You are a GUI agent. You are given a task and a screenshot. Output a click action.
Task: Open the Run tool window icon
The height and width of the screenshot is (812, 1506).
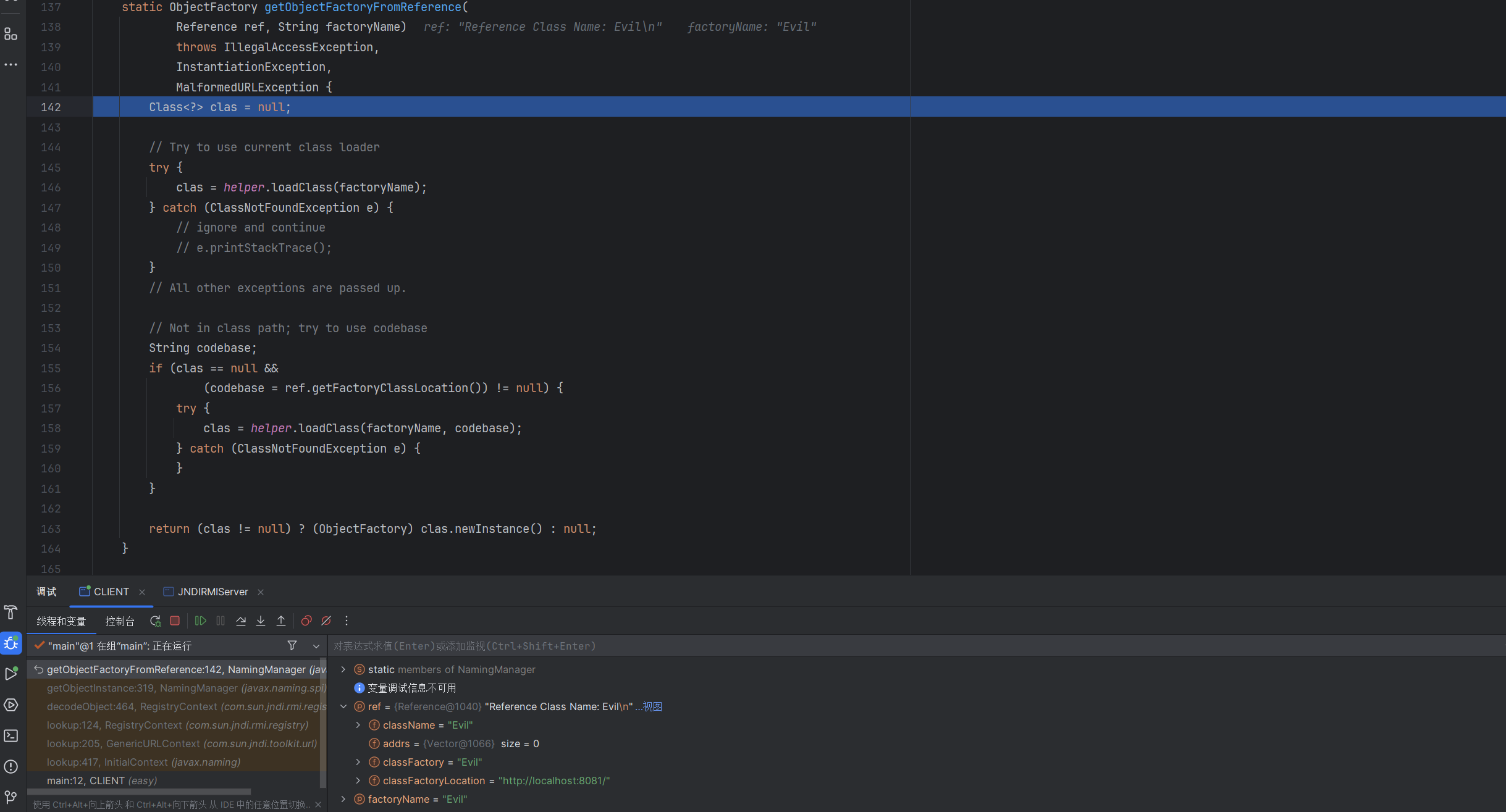11,674
